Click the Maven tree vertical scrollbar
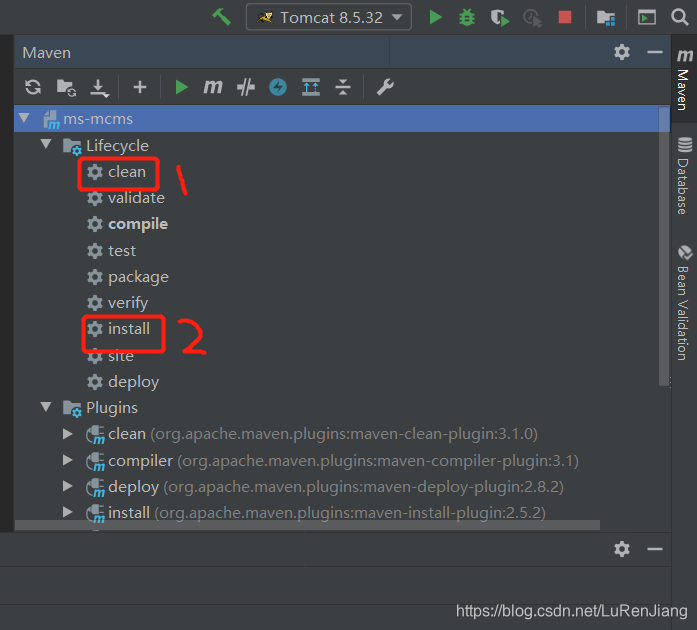Image resolution: width=697 pixels, height=630 pixels. pyautogui.click(x=664, y=247)
